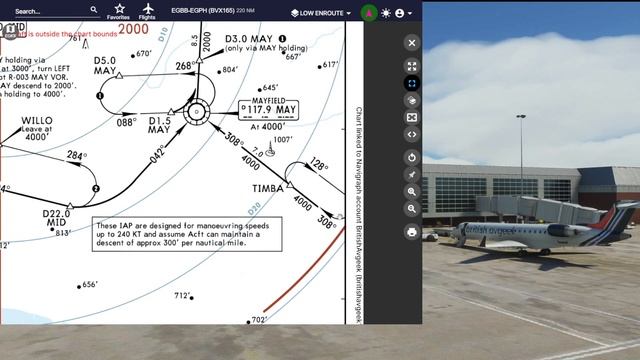Rotate the chart with rotate icon

[412, 158]
